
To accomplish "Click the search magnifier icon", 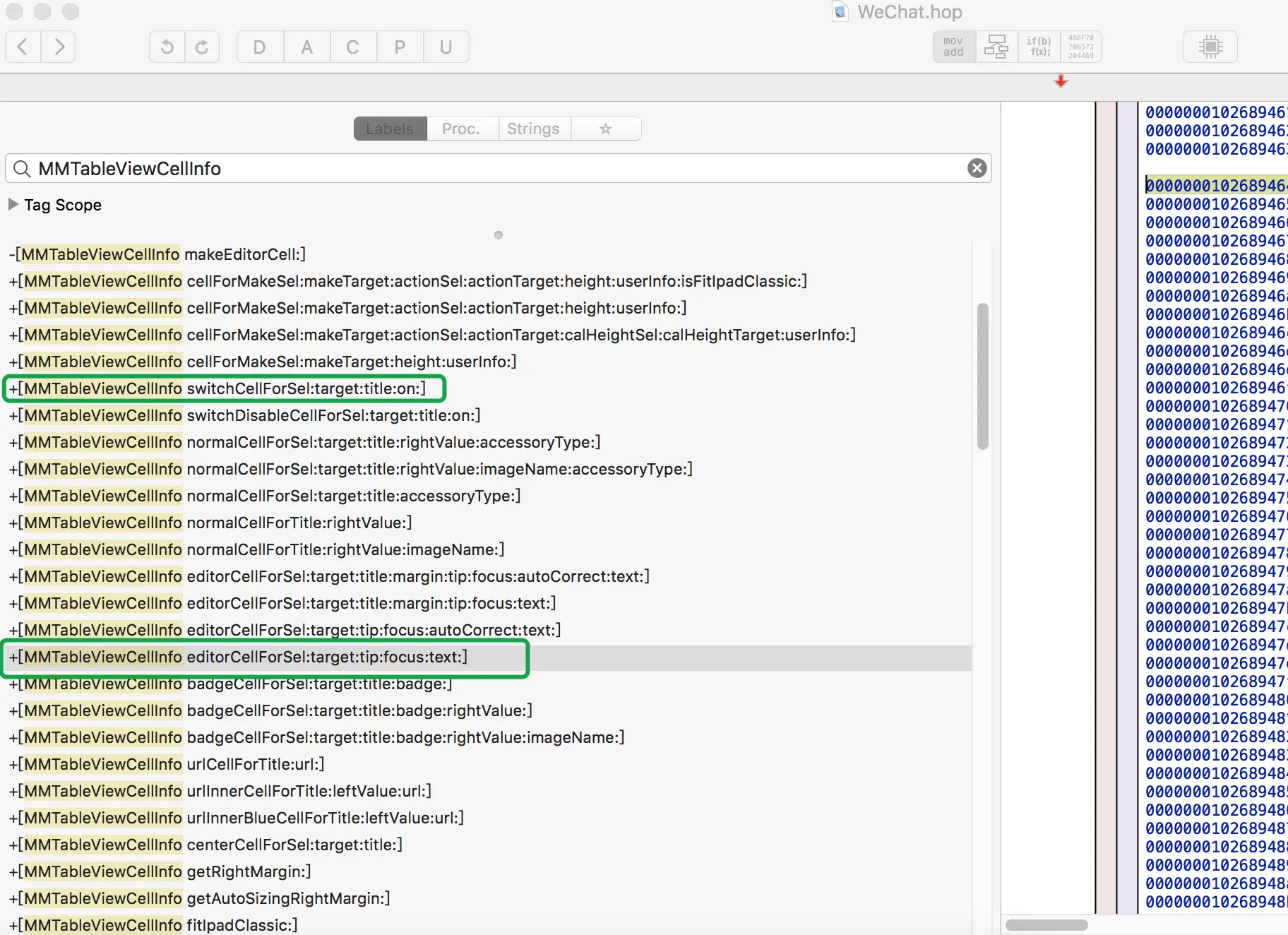I will (x=22, y=169).
